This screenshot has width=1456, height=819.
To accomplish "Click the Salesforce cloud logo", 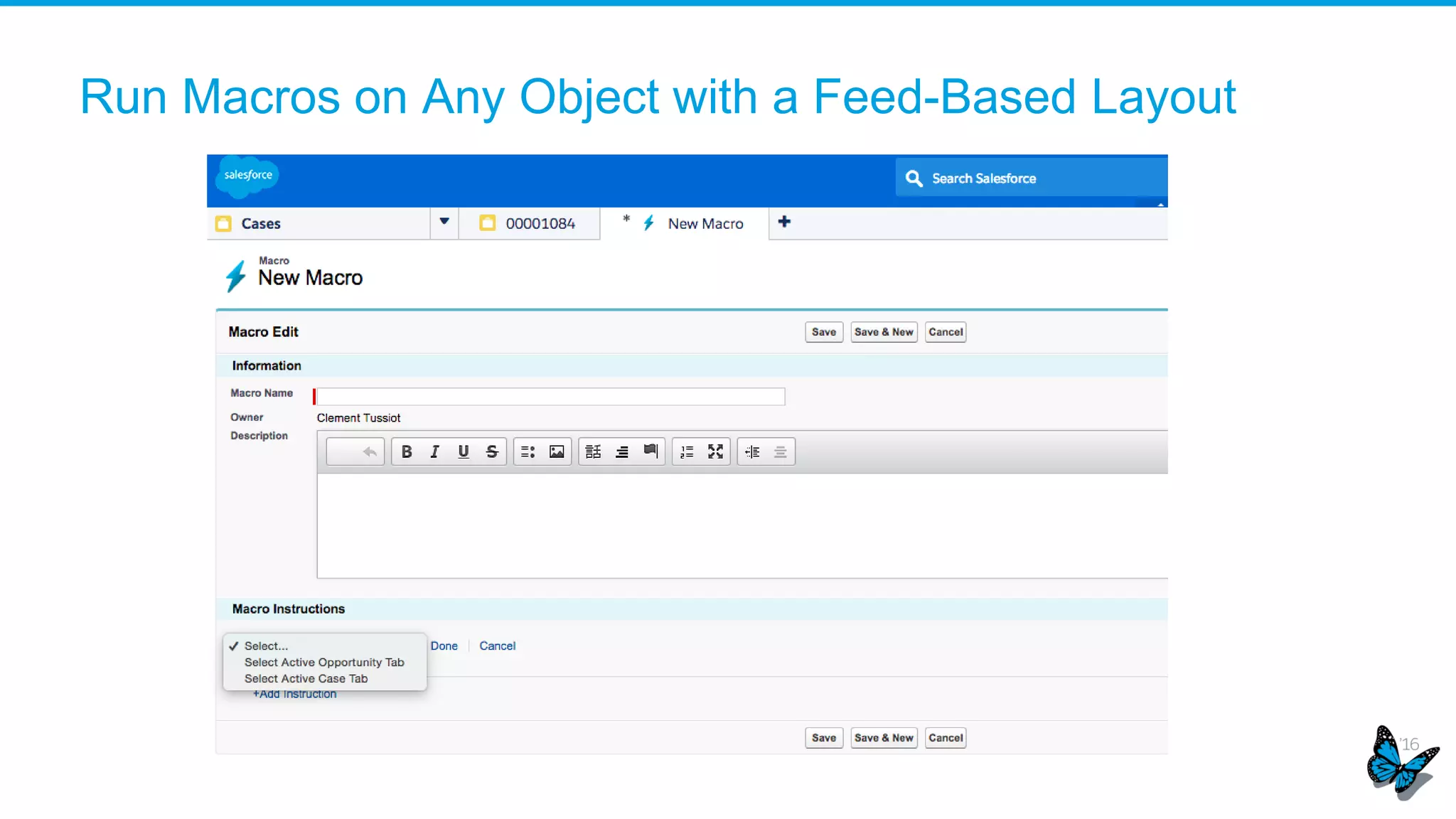I will [248, 175].
